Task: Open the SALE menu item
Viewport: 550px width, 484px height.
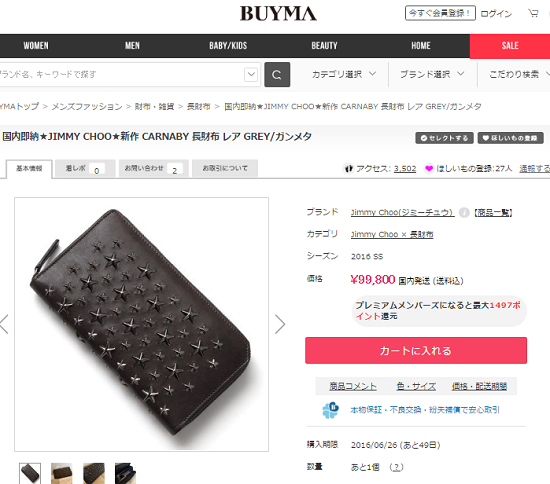Action: click(x=510, y=46)
